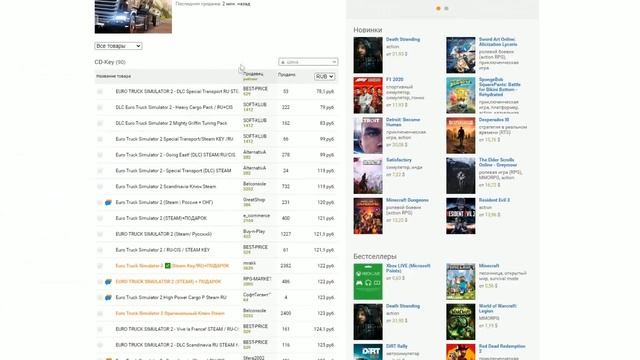Tick the checkbox for EURO TRUCK SIMULATOR 2 (Steam/ Русский)

coord(100,234)
